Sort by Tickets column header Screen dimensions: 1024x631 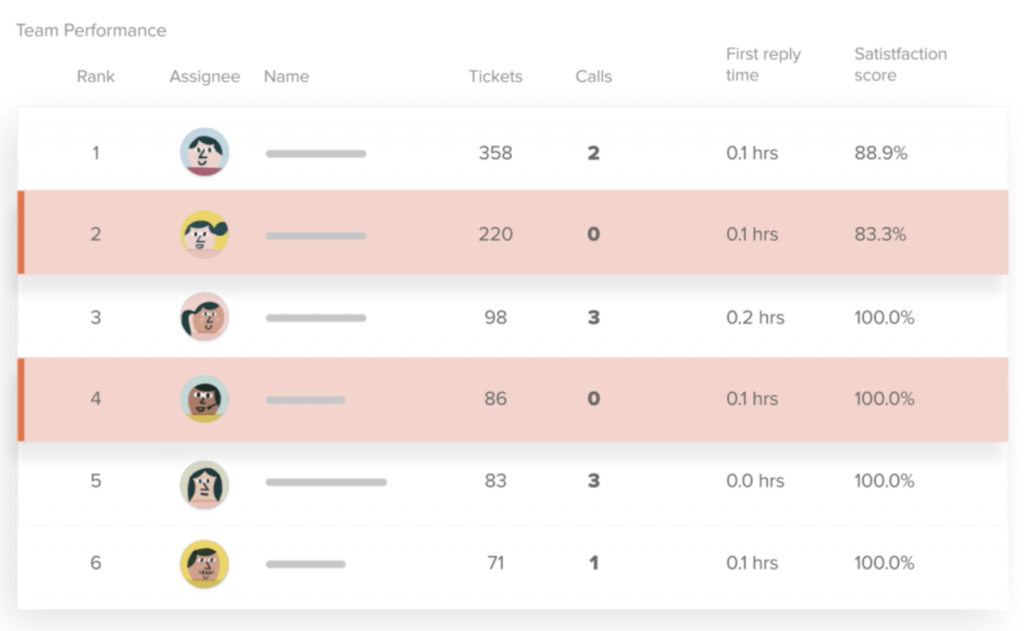pos(496,76)
